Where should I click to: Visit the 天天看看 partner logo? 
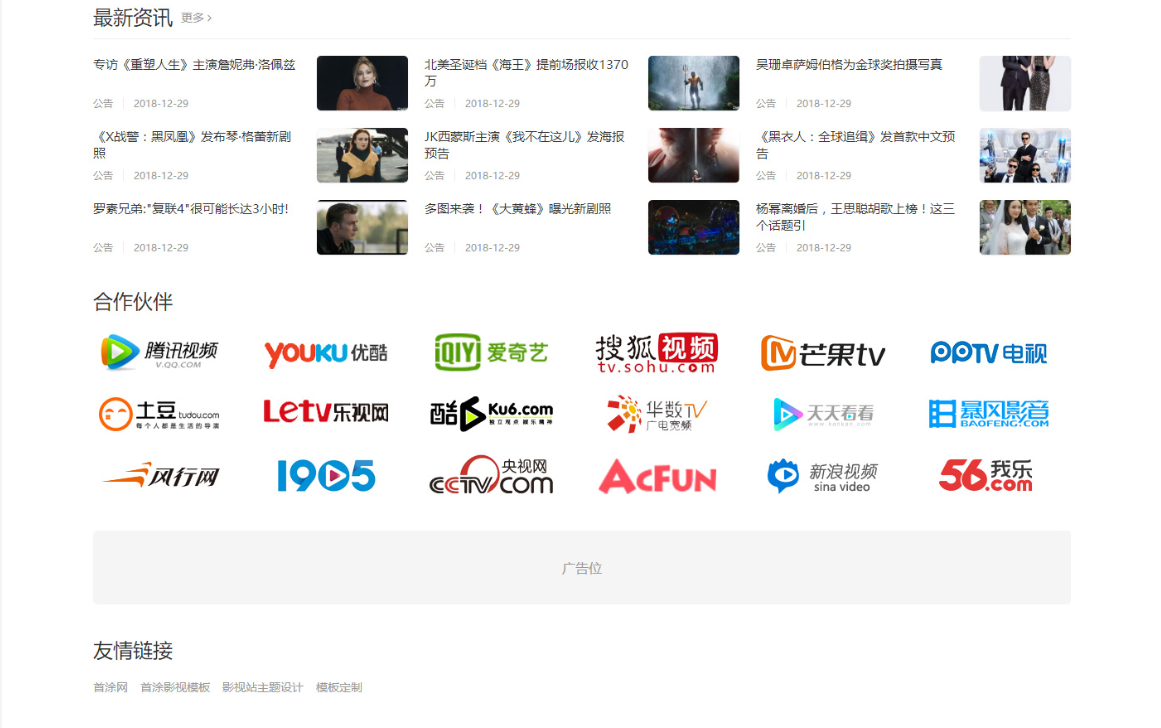pyautogui.click(x=823, y=413)
